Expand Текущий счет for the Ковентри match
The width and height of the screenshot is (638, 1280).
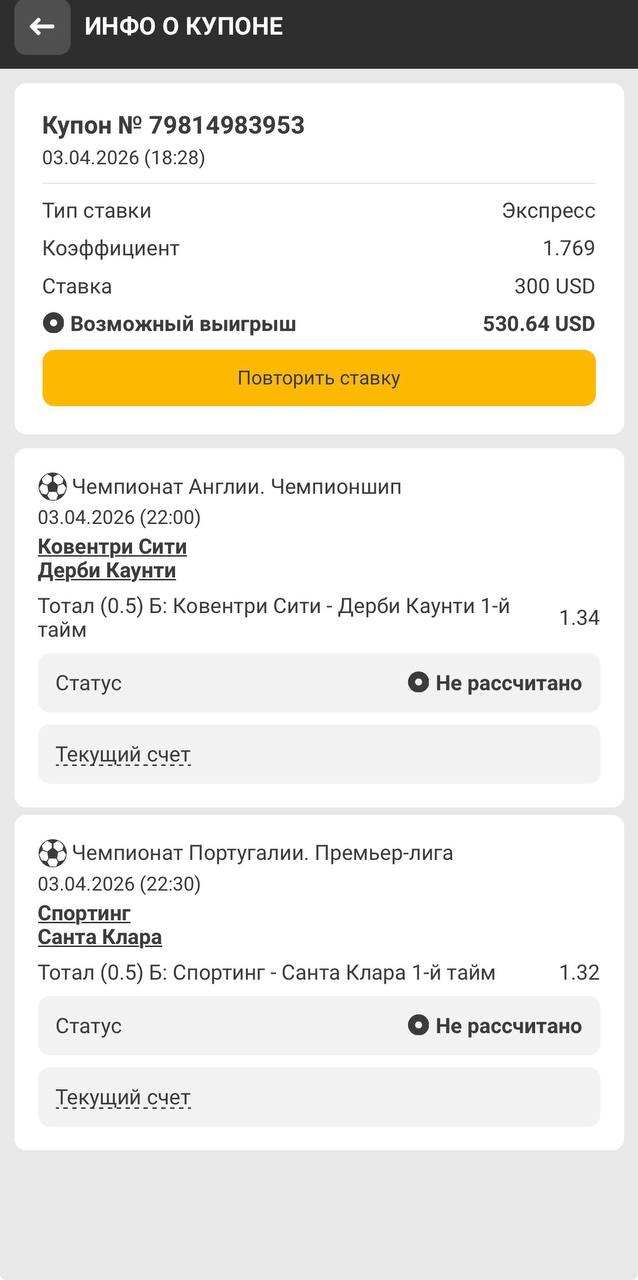(123, 755)
